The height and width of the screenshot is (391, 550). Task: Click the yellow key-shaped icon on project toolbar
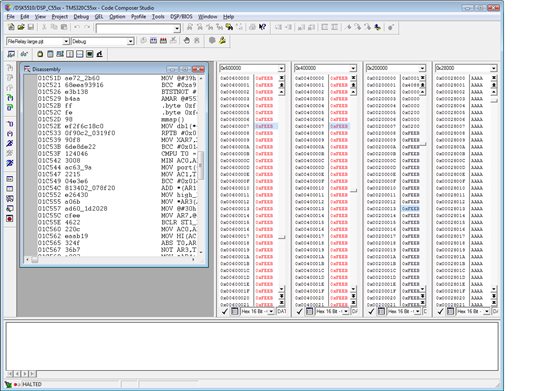[x=222, y=41]
